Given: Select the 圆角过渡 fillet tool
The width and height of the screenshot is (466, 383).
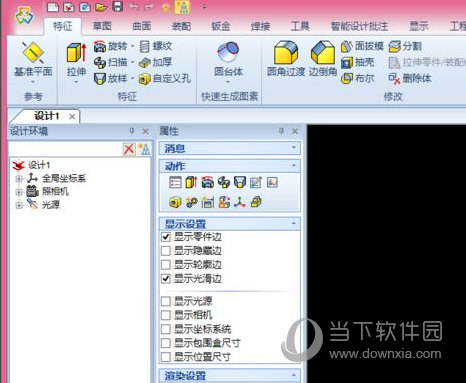Looking at the screenshot, I should (286, 58).
